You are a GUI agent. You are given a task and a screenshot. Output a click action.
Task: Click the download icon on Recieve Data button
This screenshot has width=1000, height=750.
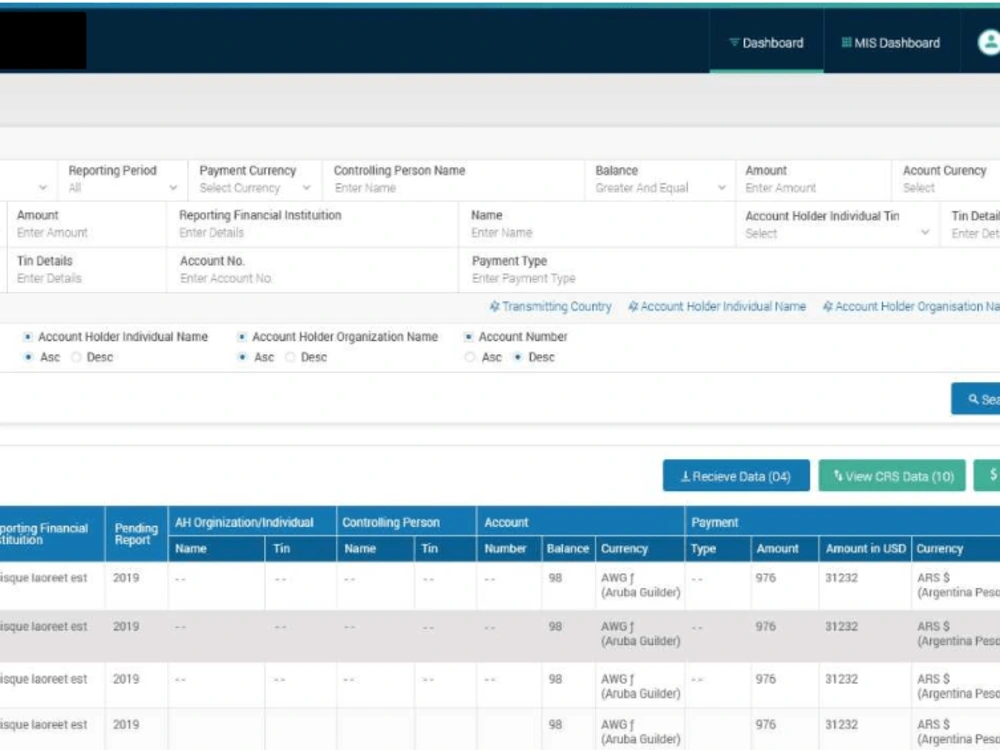click(x=686, y=476)
